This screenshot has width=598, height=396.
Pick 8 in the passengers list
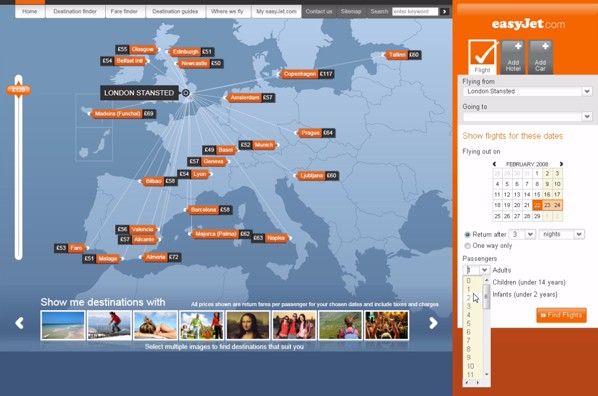469,349
